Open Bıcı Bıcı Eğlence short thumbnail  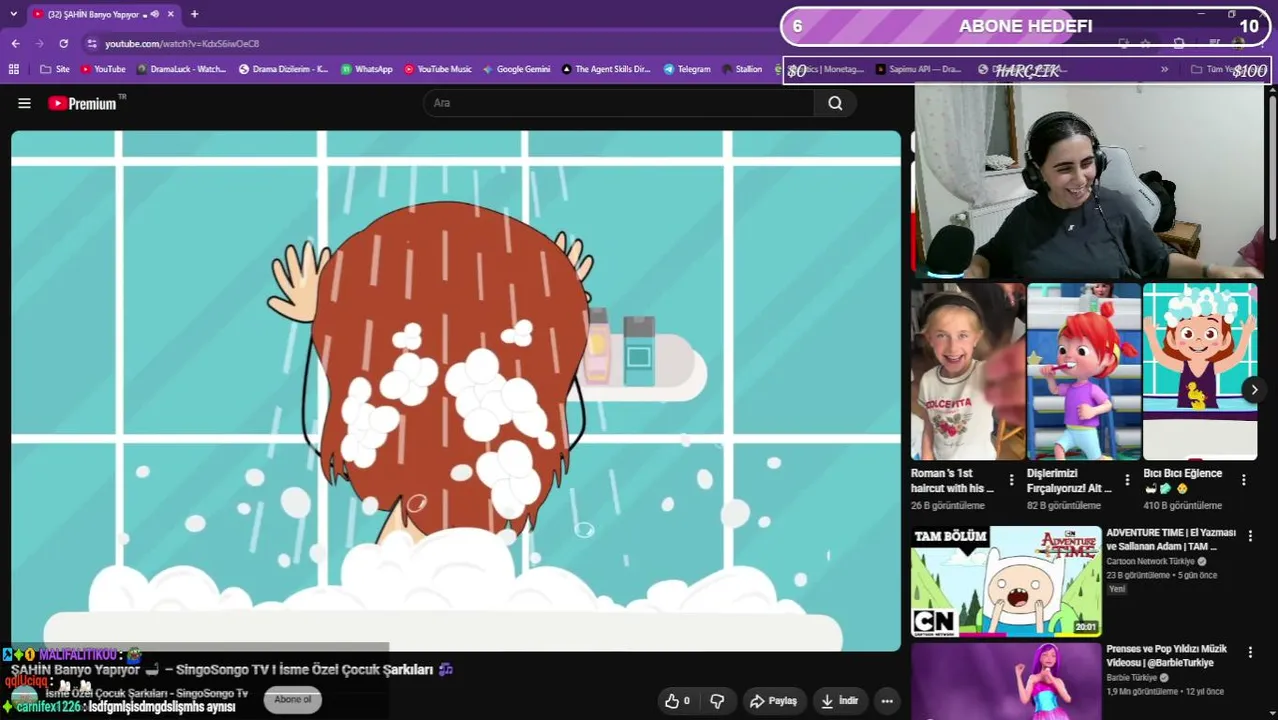(x=1200, y=371)
